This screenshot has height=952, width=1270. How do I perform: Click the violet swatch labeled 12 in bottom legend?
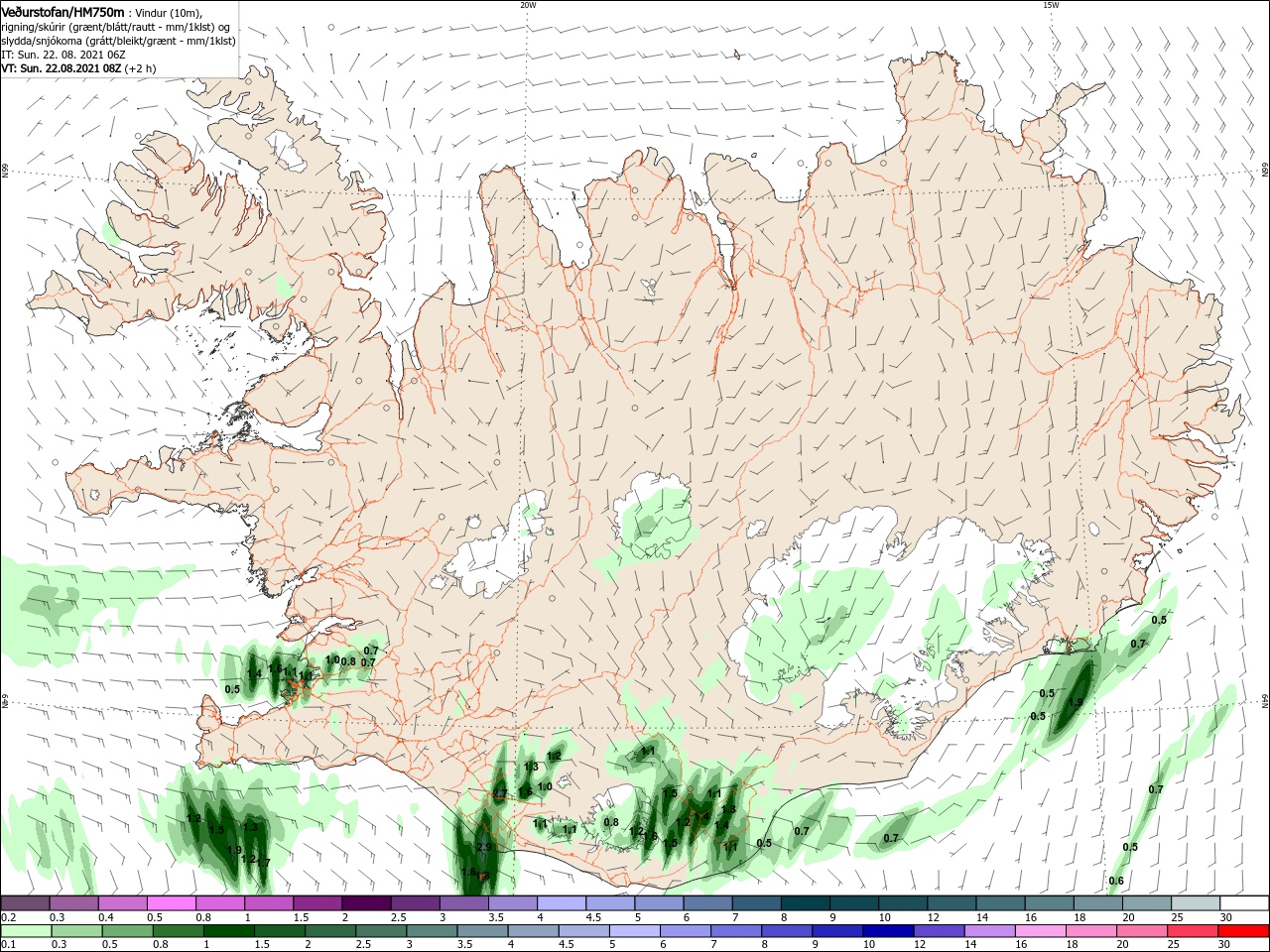[937, 931]
